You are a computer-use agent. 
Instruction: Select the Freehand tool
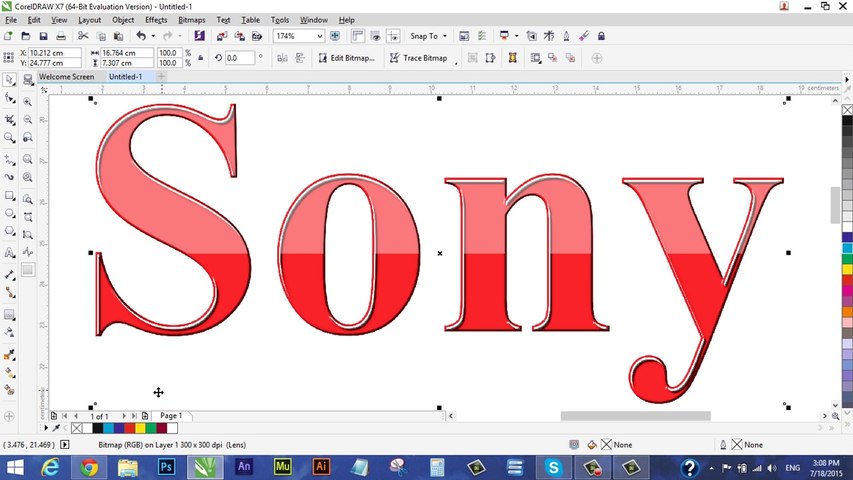9,159
